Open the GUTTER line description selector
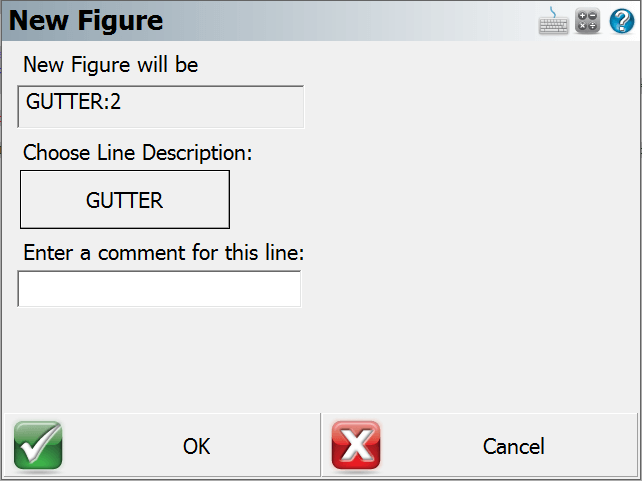642x481 pixels. (x=125, y=200)
